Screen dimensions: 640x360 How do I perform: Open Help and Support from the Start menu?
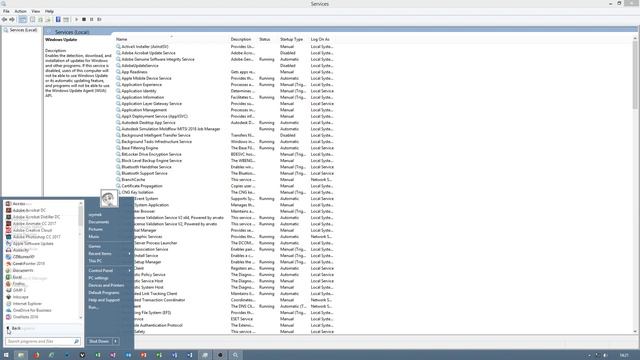pos(104,300)
